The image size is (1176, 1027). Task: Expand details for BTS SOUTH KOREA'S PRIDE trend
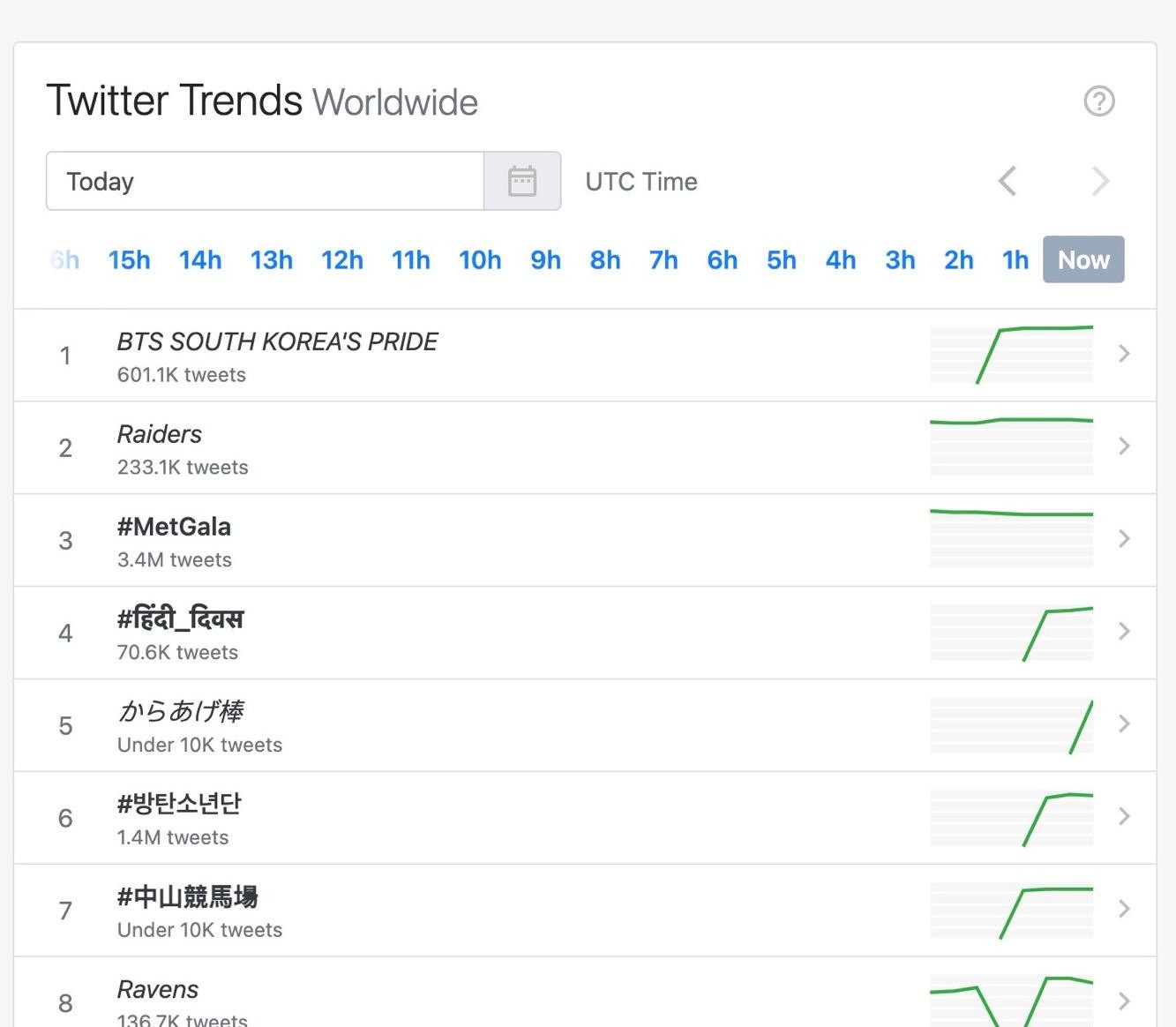click(1124, 354)
